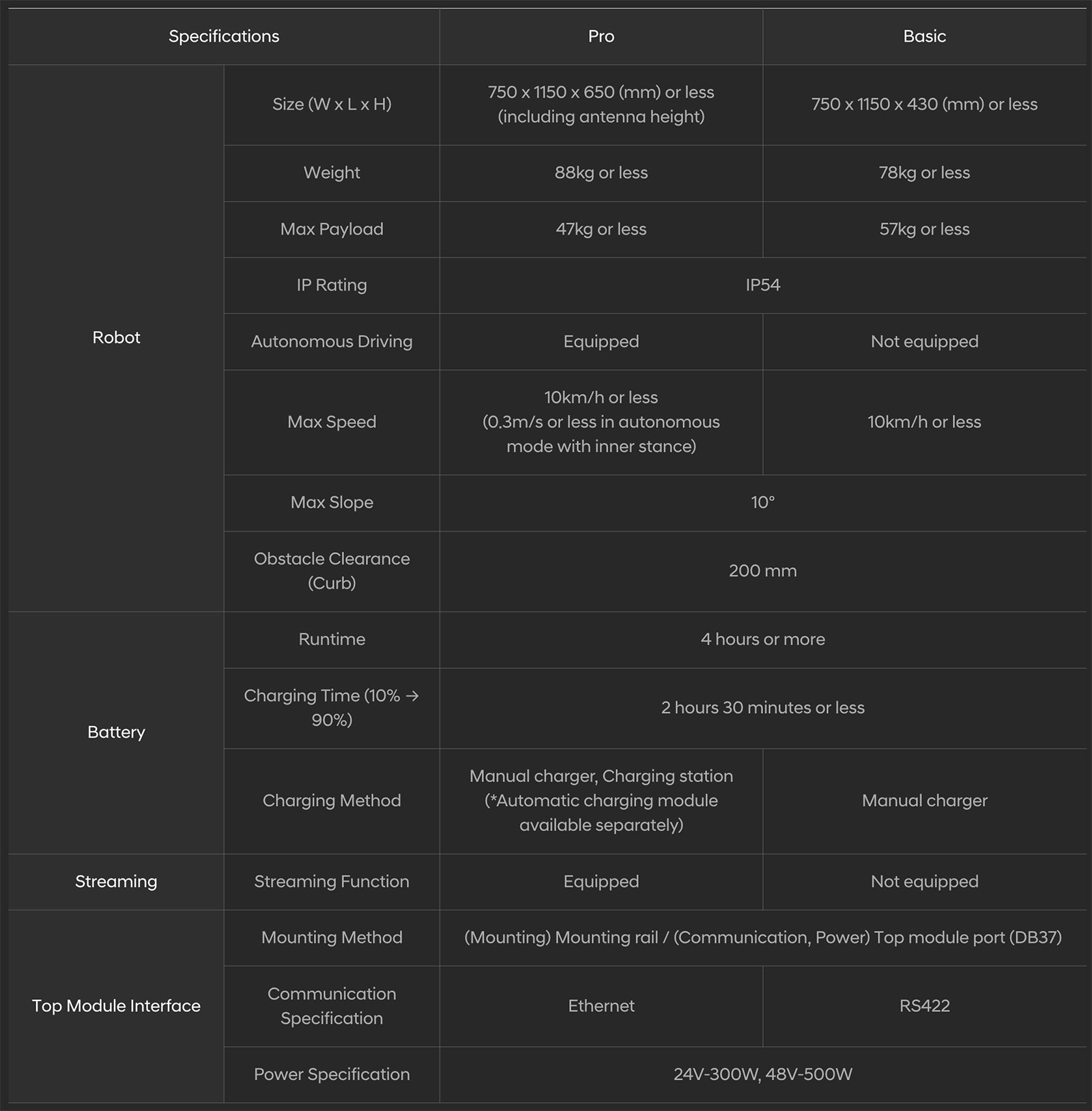This screenshot has height=1111, width=1092.
Task: Click the Specifications header cell
Action: pos(224,36)
